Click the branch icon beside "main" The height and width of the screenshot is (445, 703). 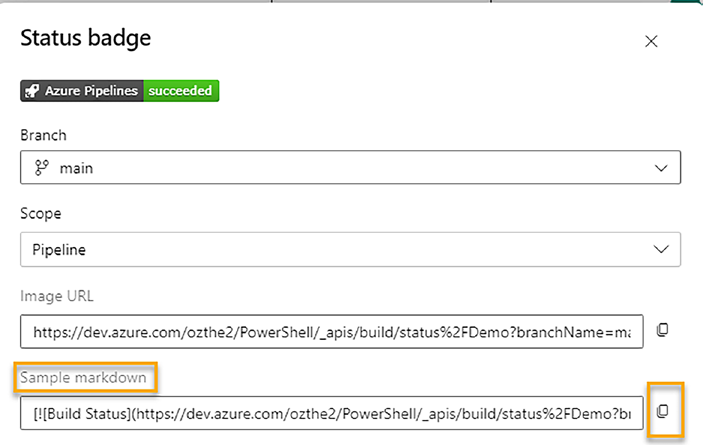[41, 168]
